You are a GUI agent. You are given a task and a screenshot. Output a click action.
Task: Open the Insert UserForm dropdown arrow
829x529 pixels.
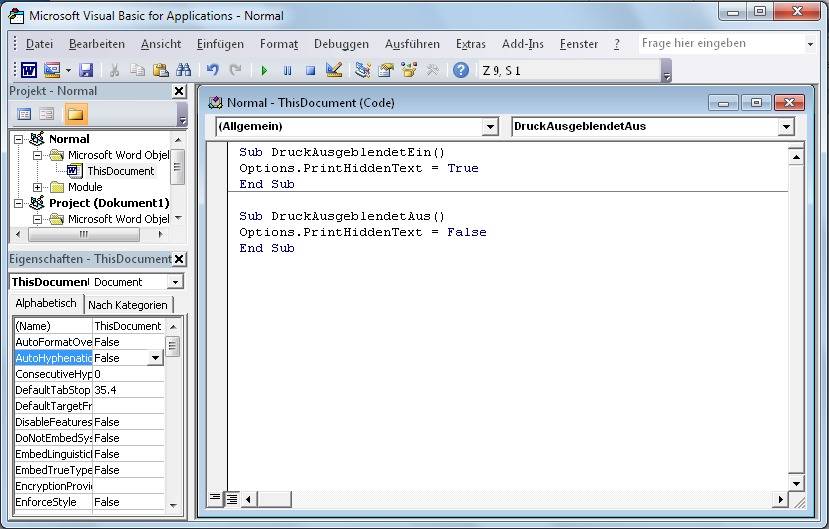coord(68,70)
